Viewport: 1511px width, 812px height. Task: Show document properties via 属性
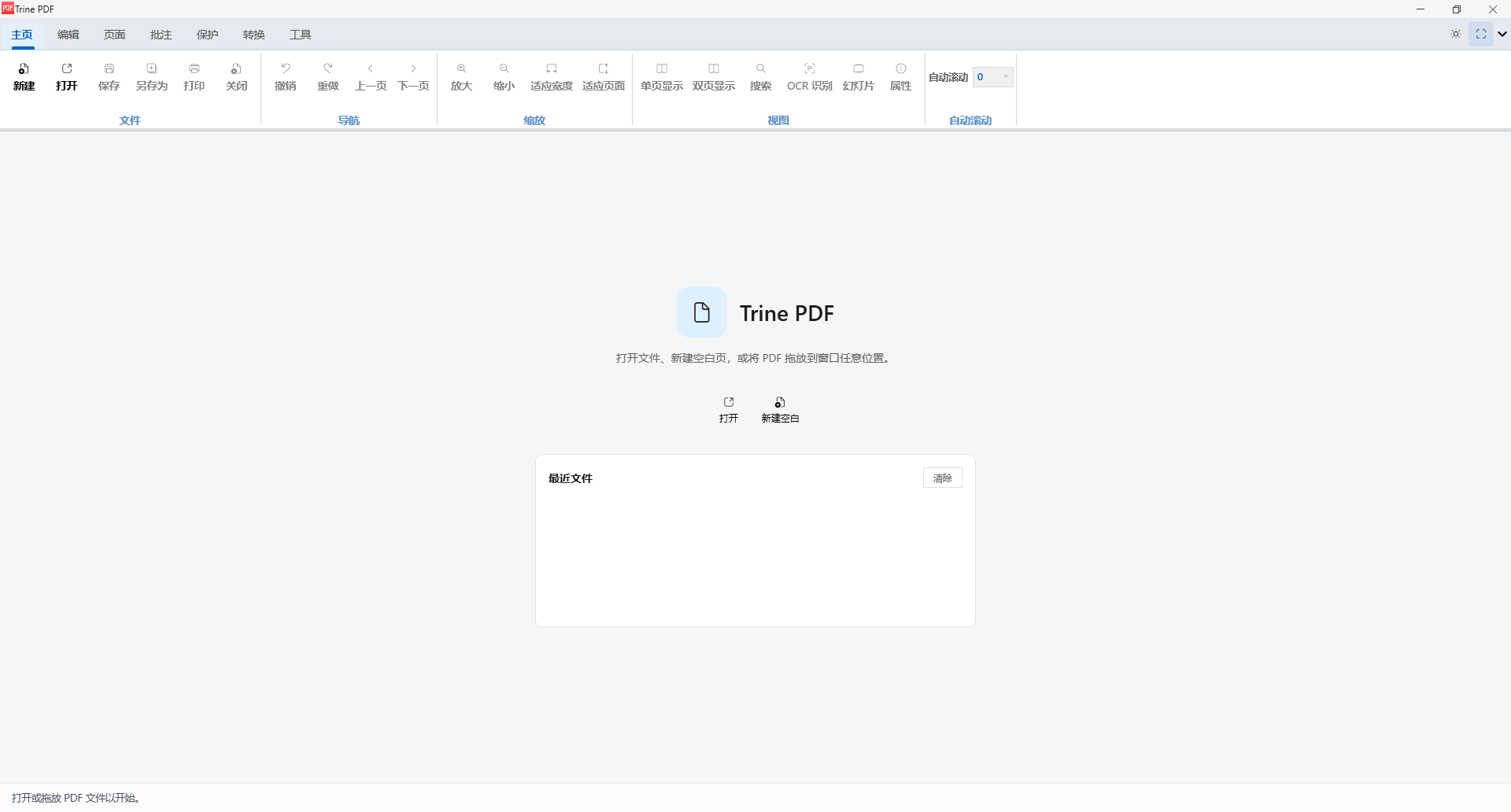tap(901, 77)
